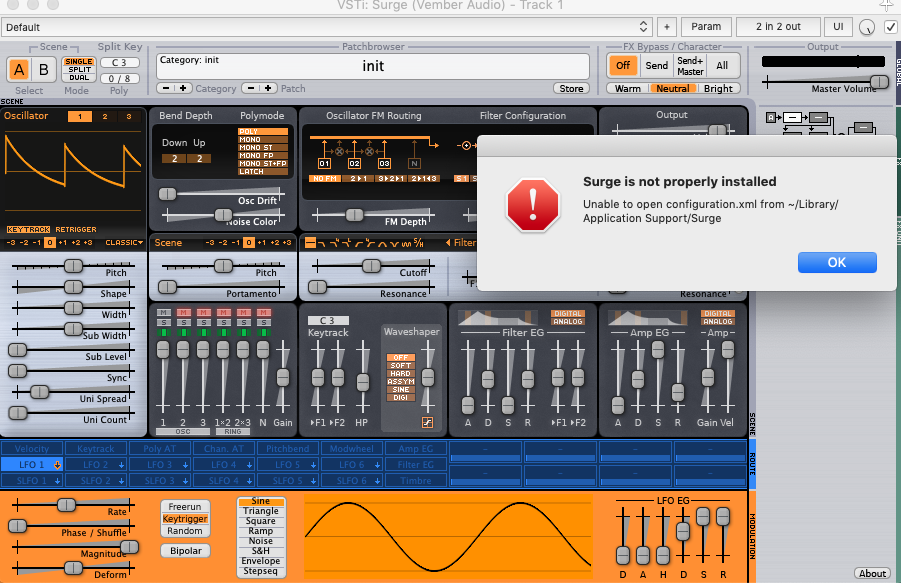Image resolution: width=901 pixels, height=583 pixels.
Task: Open the LFO 1 arrow menu
Action: click(57, 465)
